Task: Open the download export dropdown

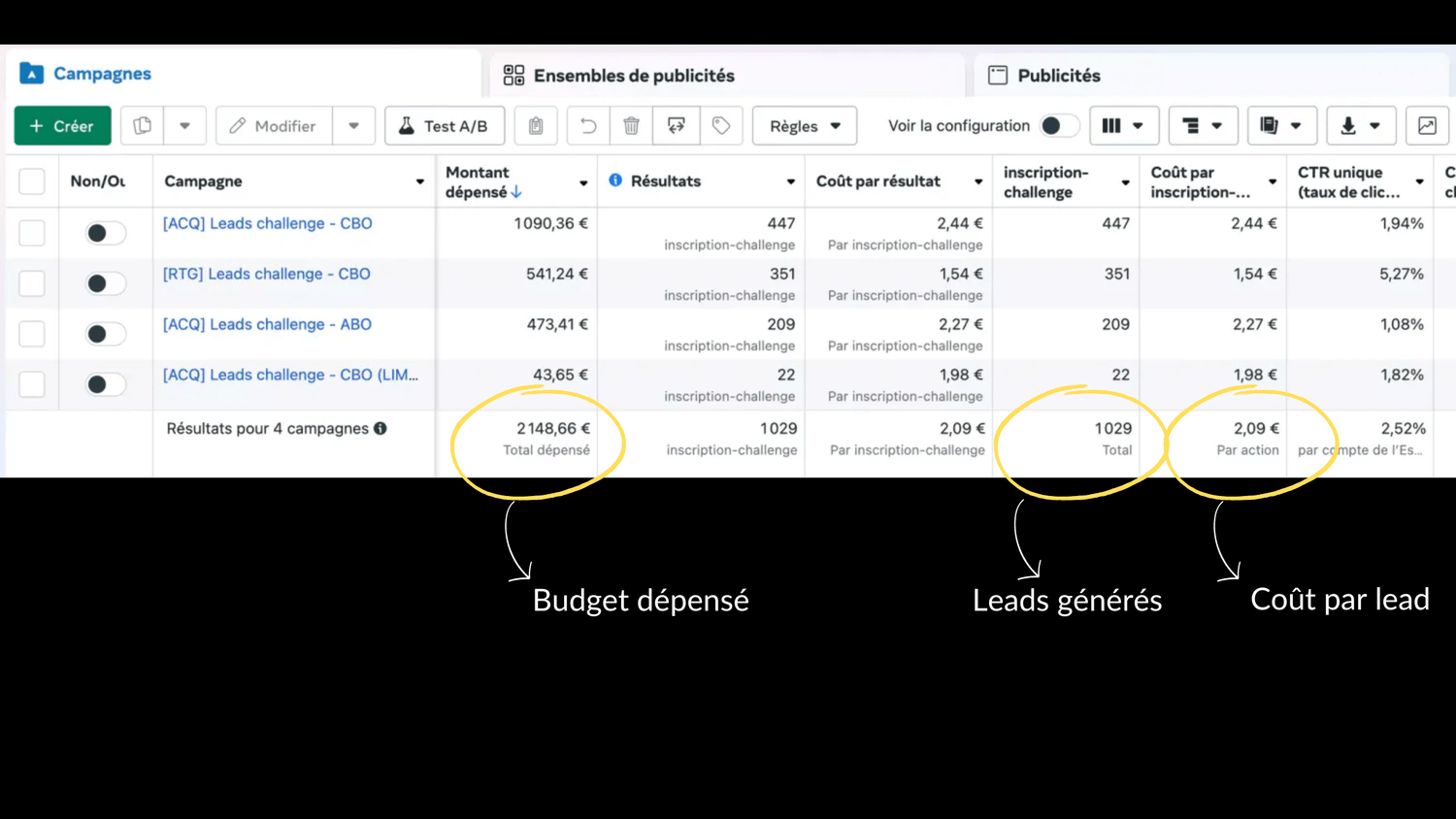Action: (1361, 126)
